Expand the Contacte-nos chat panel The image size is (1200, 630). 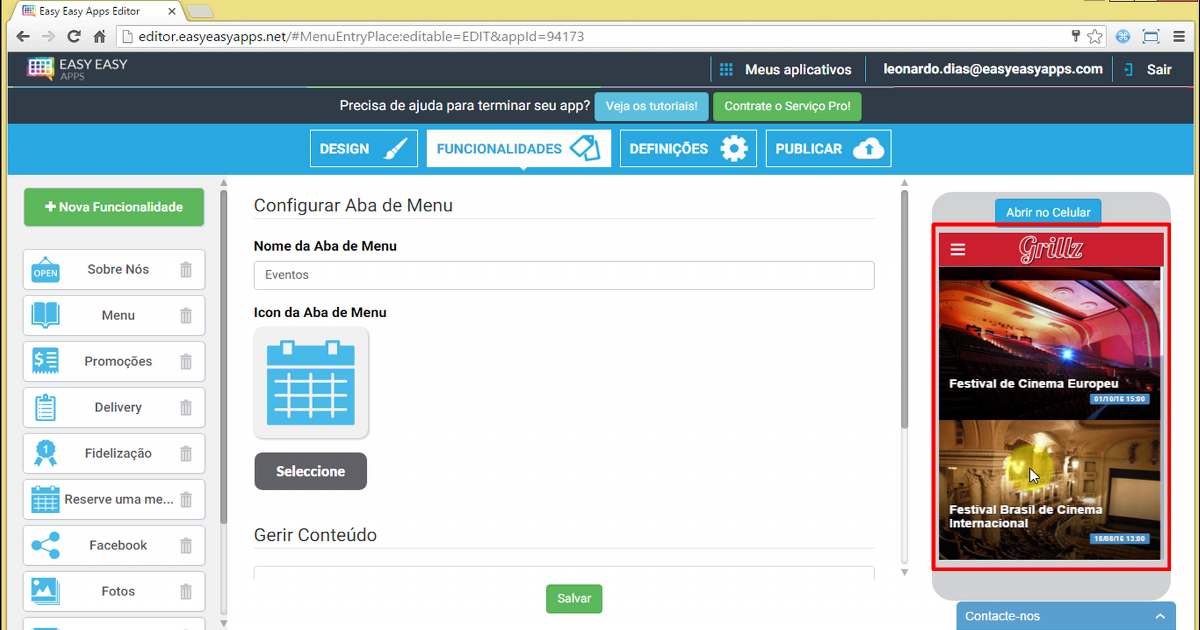click(1065, 616)
